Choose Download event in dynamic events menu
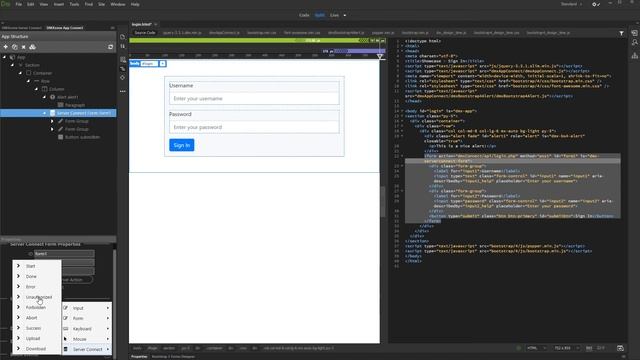 tap(37, 349)
